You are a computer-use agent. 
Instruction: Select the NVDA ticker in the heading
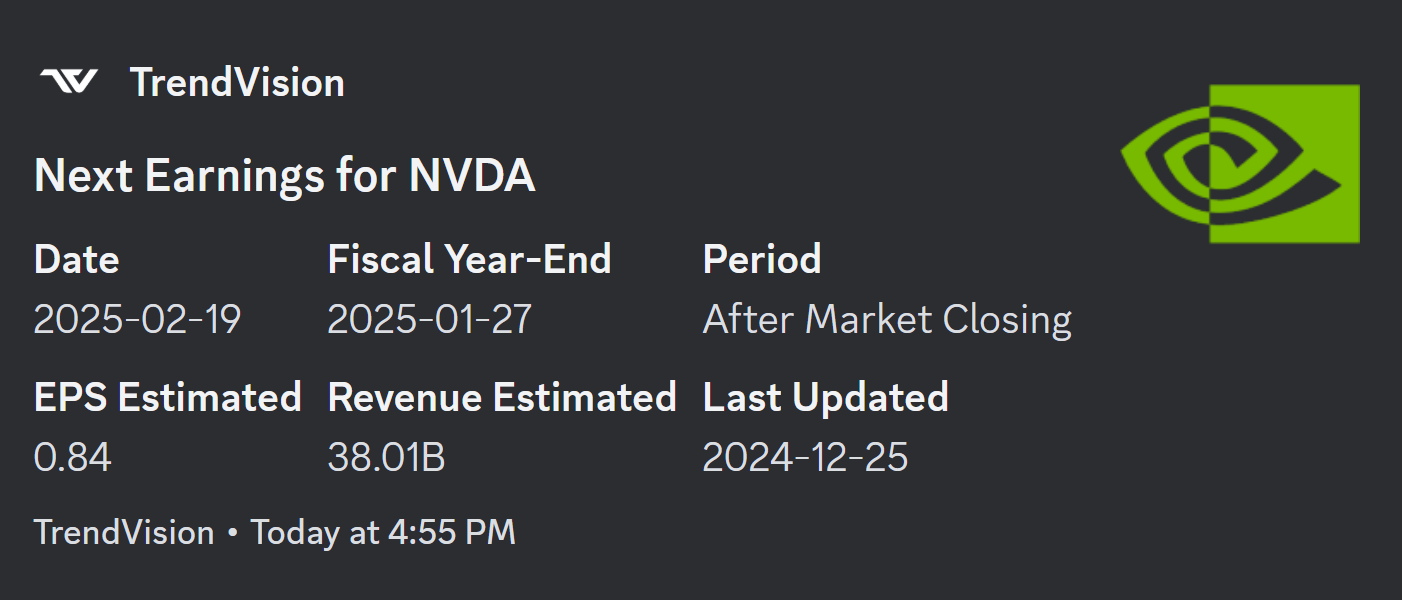(472, 176)
